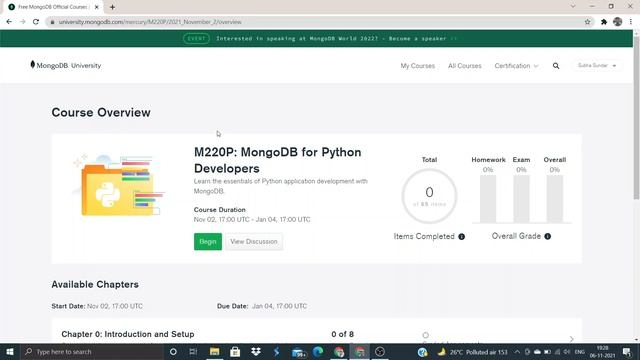Open the Chrome three-dot menu
The image size is (640, 360).
[631, 22]
